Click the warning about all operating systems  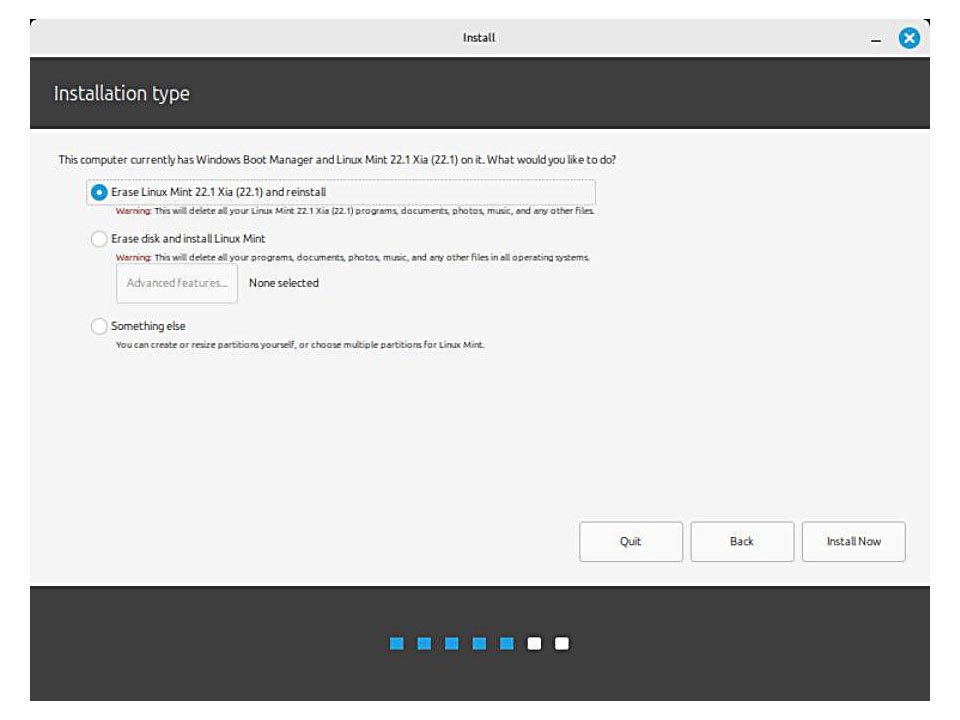click(353, 257)
